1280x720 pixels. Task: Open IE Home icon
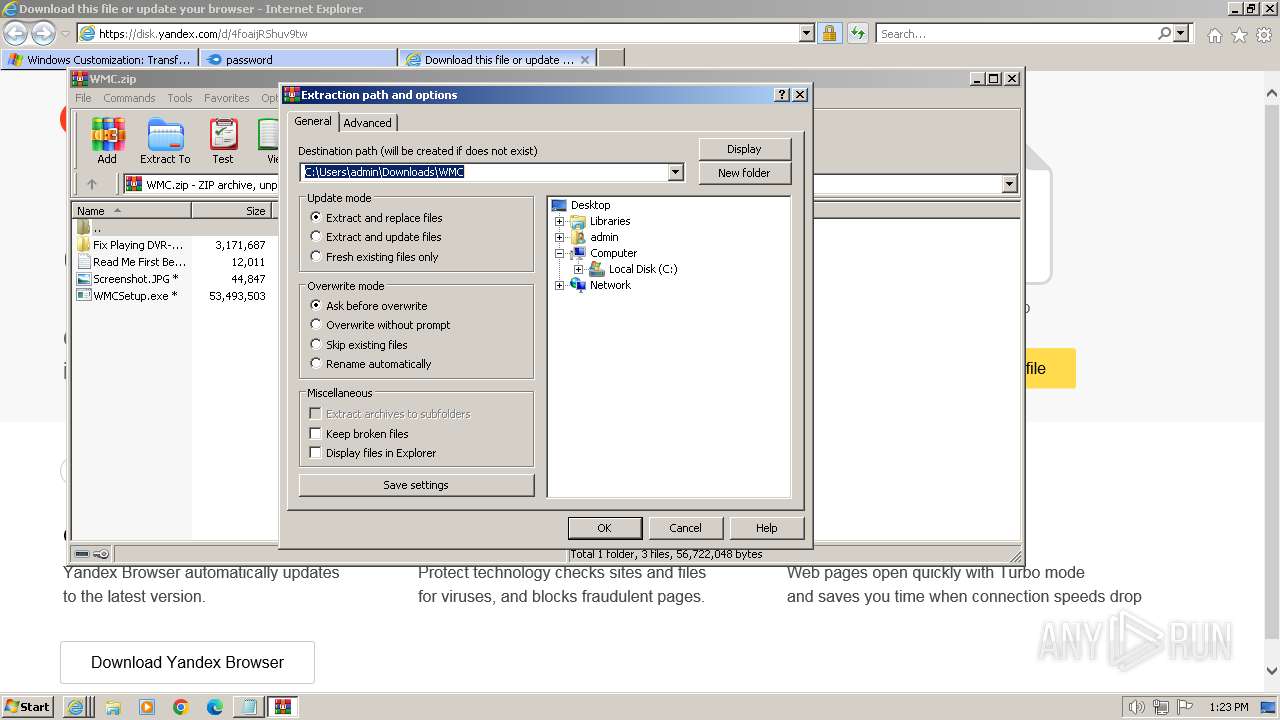click(x=1214, y=35)
